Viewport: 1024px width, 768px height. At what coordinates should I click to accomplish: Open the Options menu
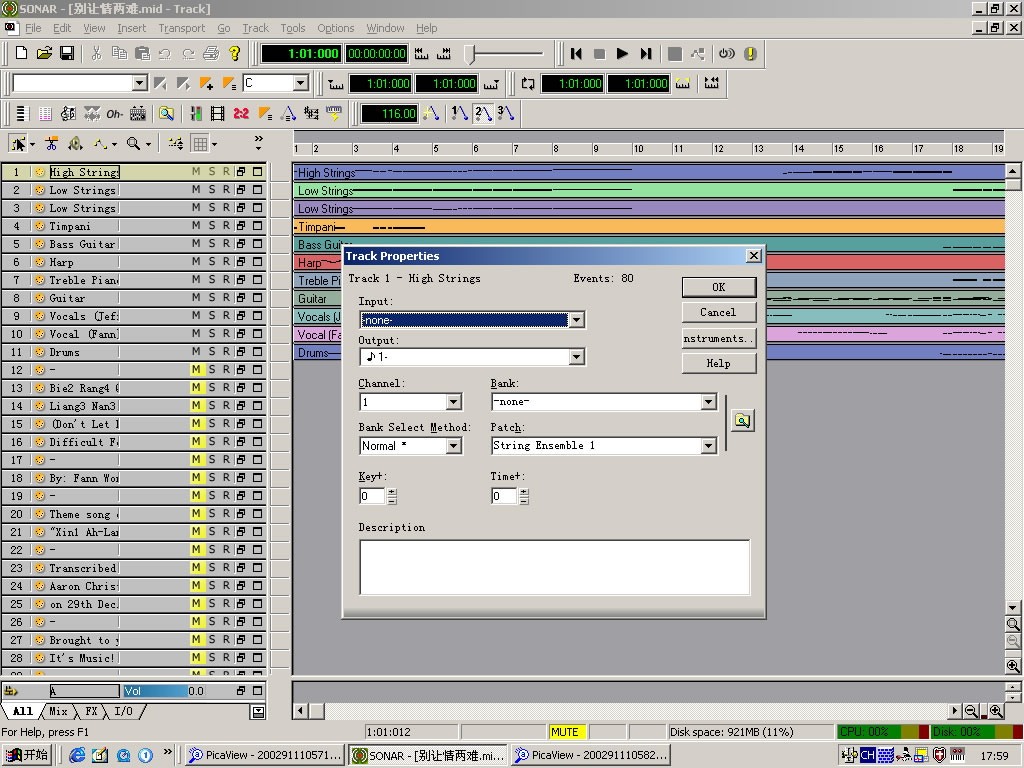pos(336,28)
